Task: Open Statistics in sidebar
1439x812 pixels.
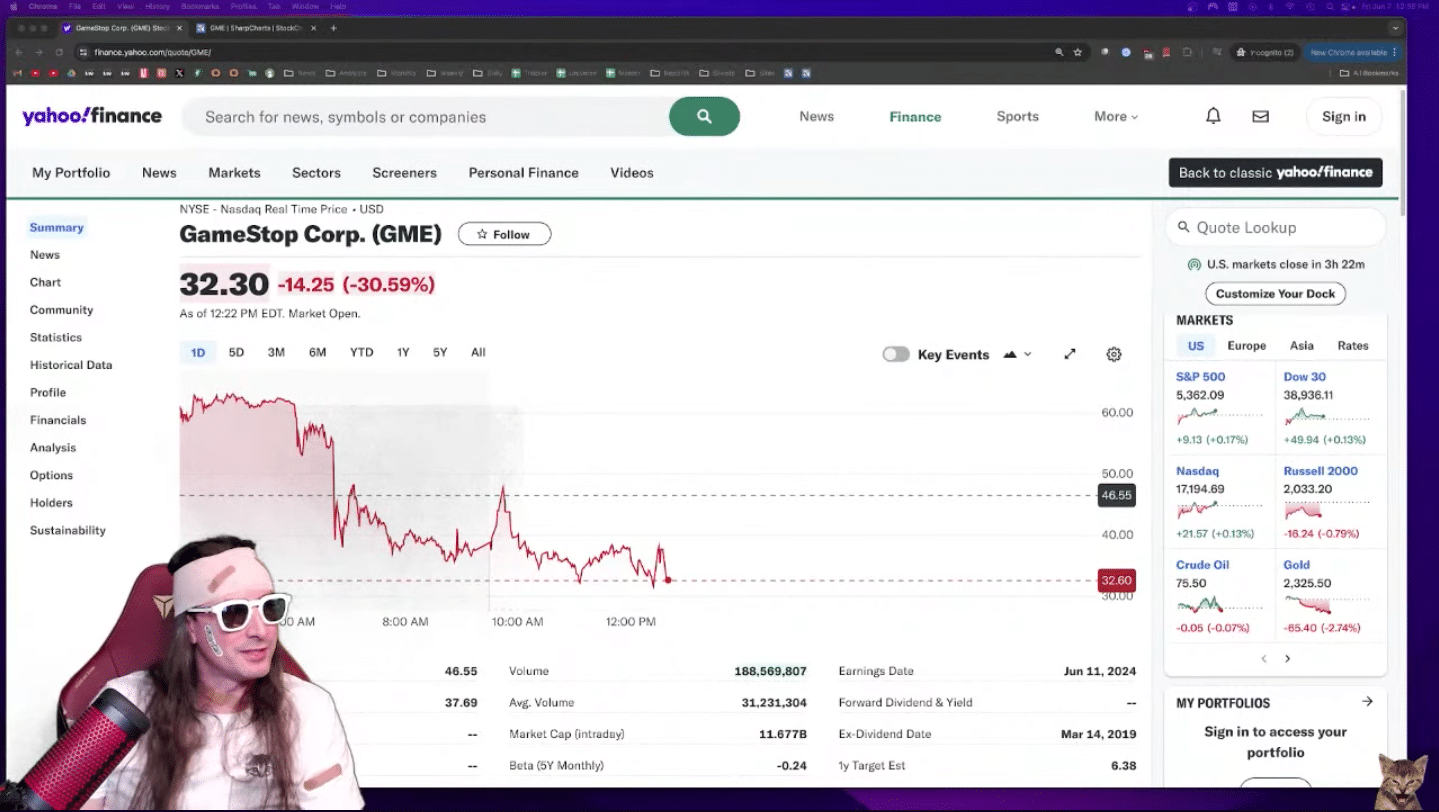Action: click(56, 337)
